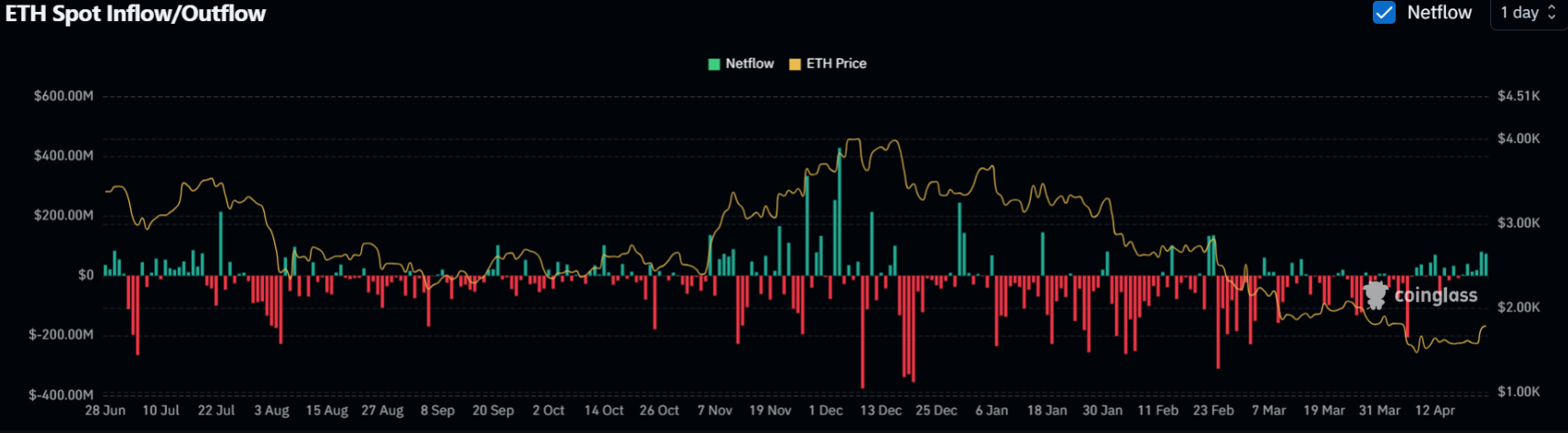Click the 7 Nov date axis label
Screen dimensions: 1568x433
point(715,410)
